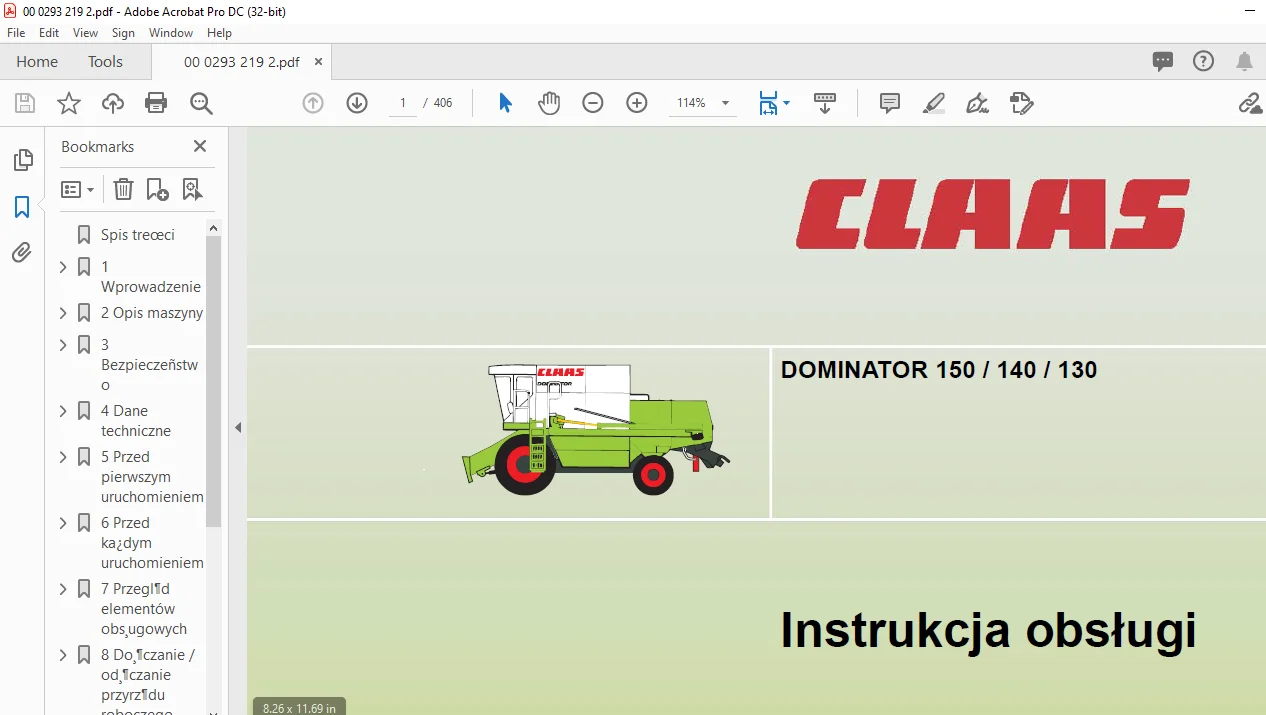Close the 00 0293 219 2.pdf tab
This screenshot has height=715, width=1266.
319,62
